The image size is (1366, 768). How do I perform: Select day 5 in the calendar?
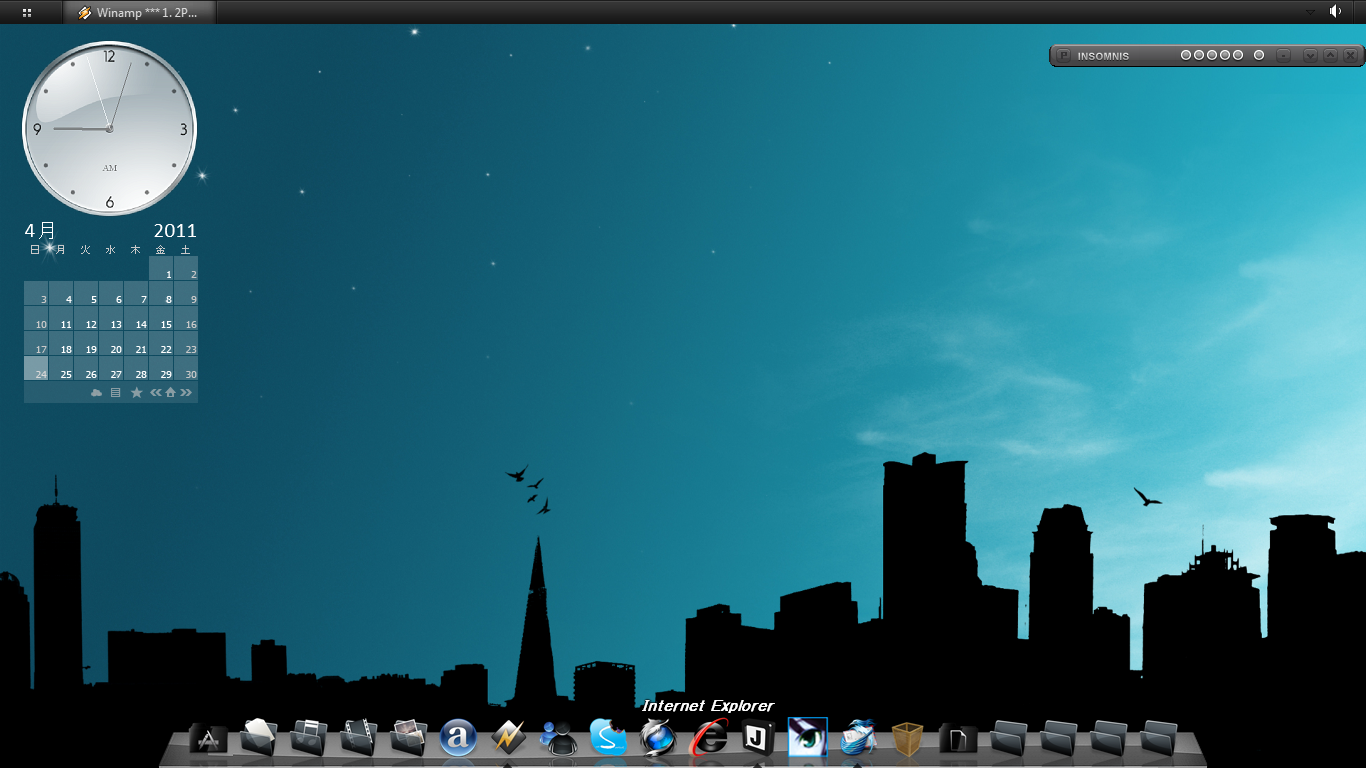coord(86,293)
